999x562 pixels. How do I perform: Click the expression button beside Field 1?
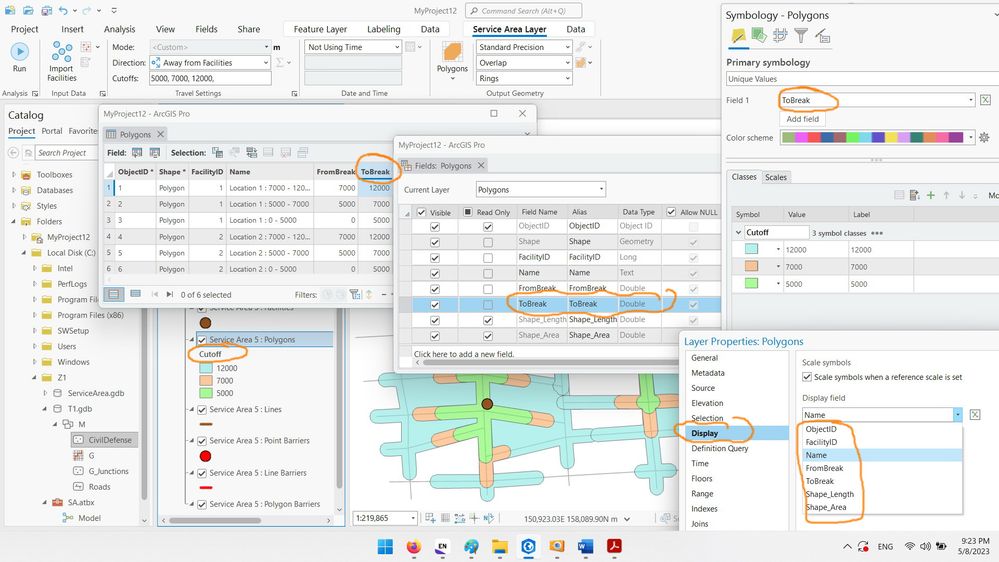985,100
